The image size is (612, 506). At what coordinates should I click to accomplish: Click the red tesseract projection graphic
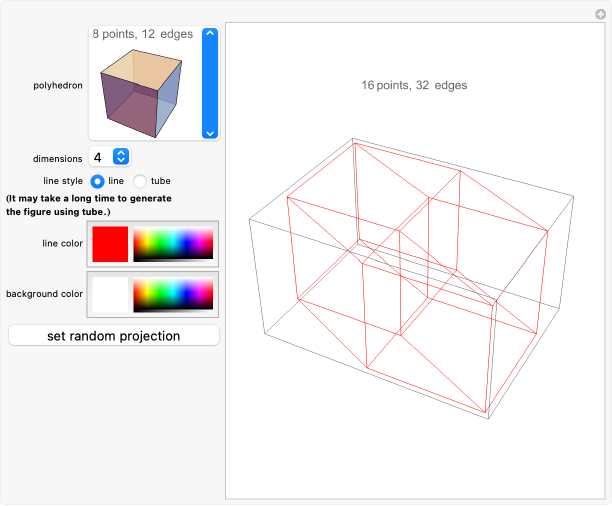[411, 278]
